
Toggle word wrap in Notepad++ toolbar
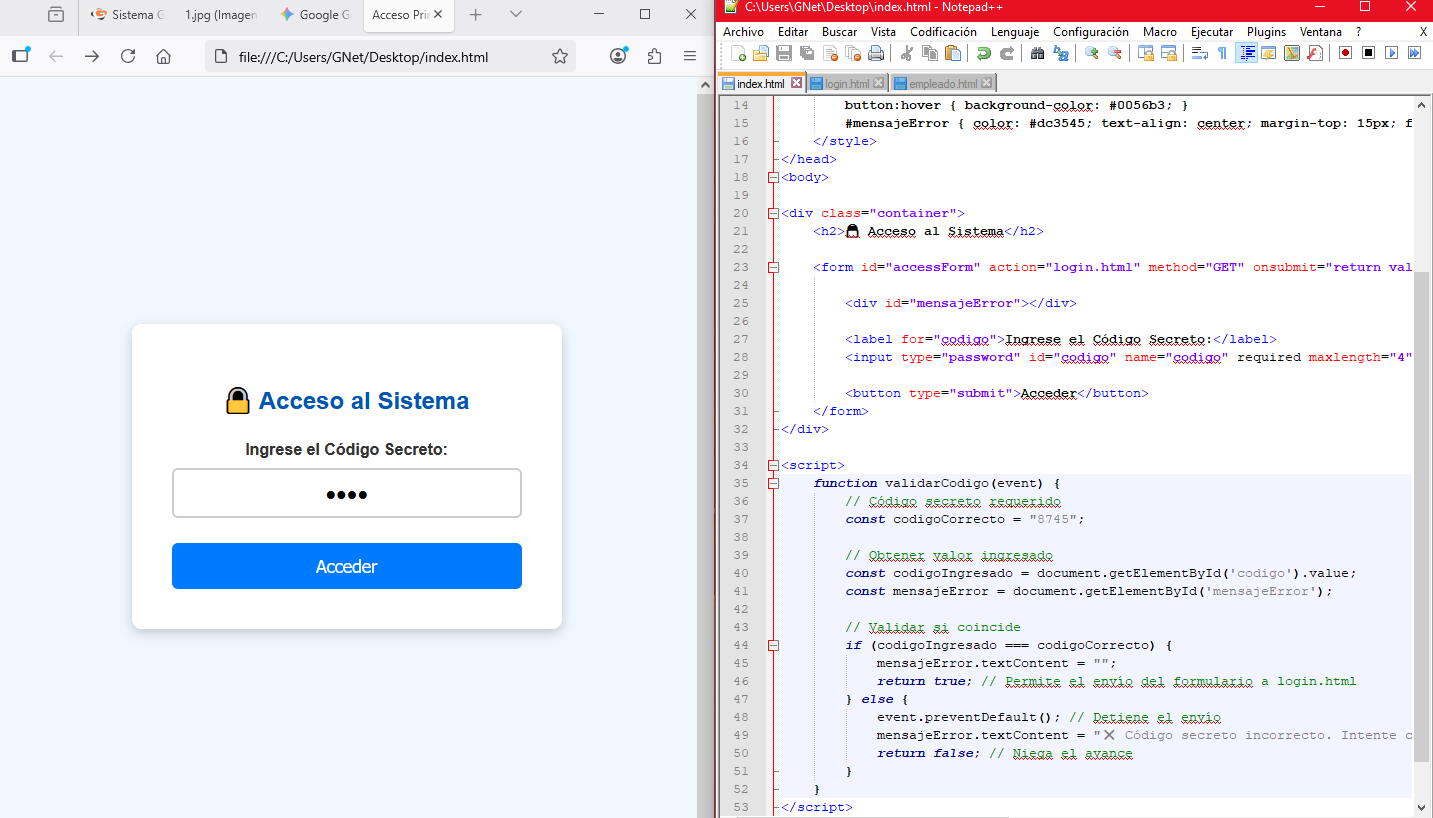(1199, 53)
